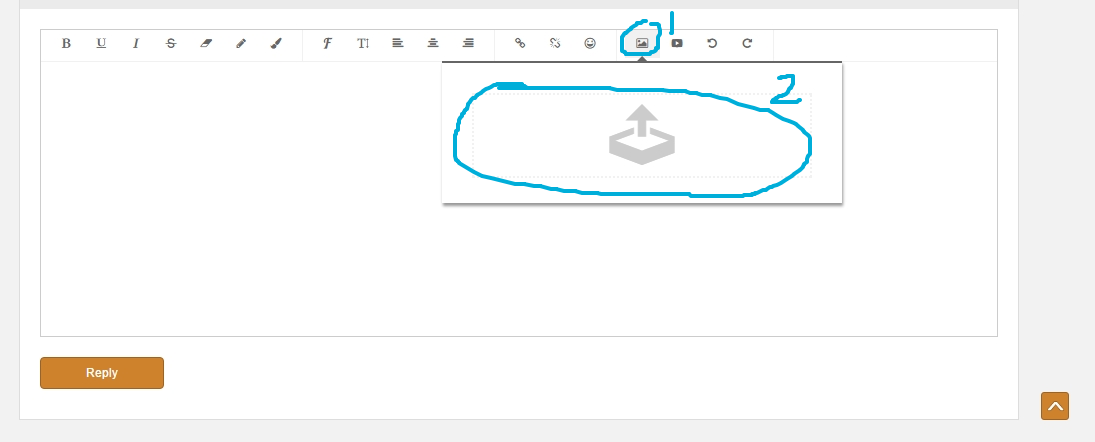Image resolution: width=1095 pixels, height=442 pixels.
Task: Open the font family picker
Action: click(327, 44)
